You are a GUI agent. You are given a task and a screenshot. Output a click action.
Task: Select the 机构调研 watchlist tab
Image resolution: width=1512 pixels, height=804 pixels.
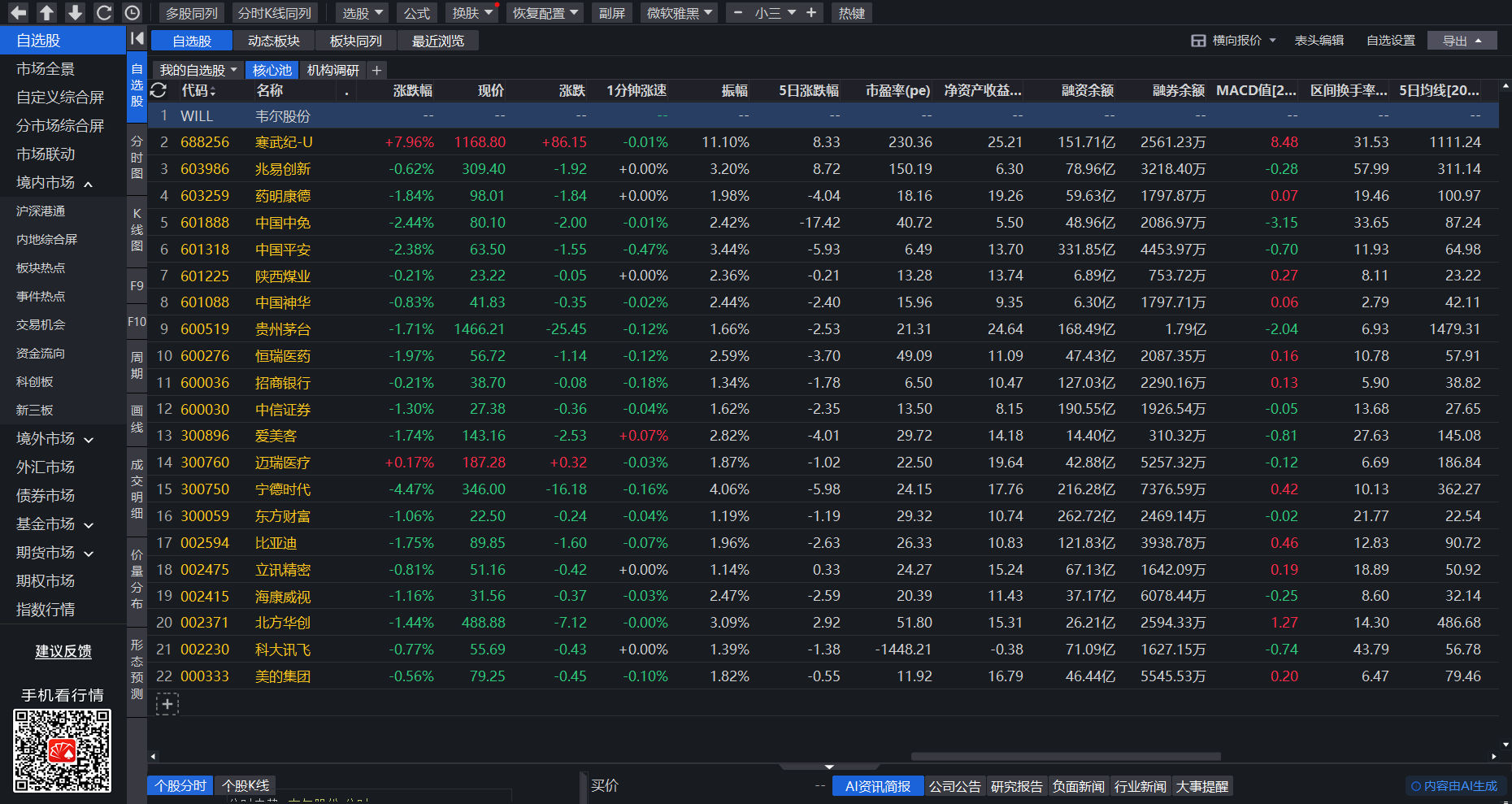coord(333,71)
